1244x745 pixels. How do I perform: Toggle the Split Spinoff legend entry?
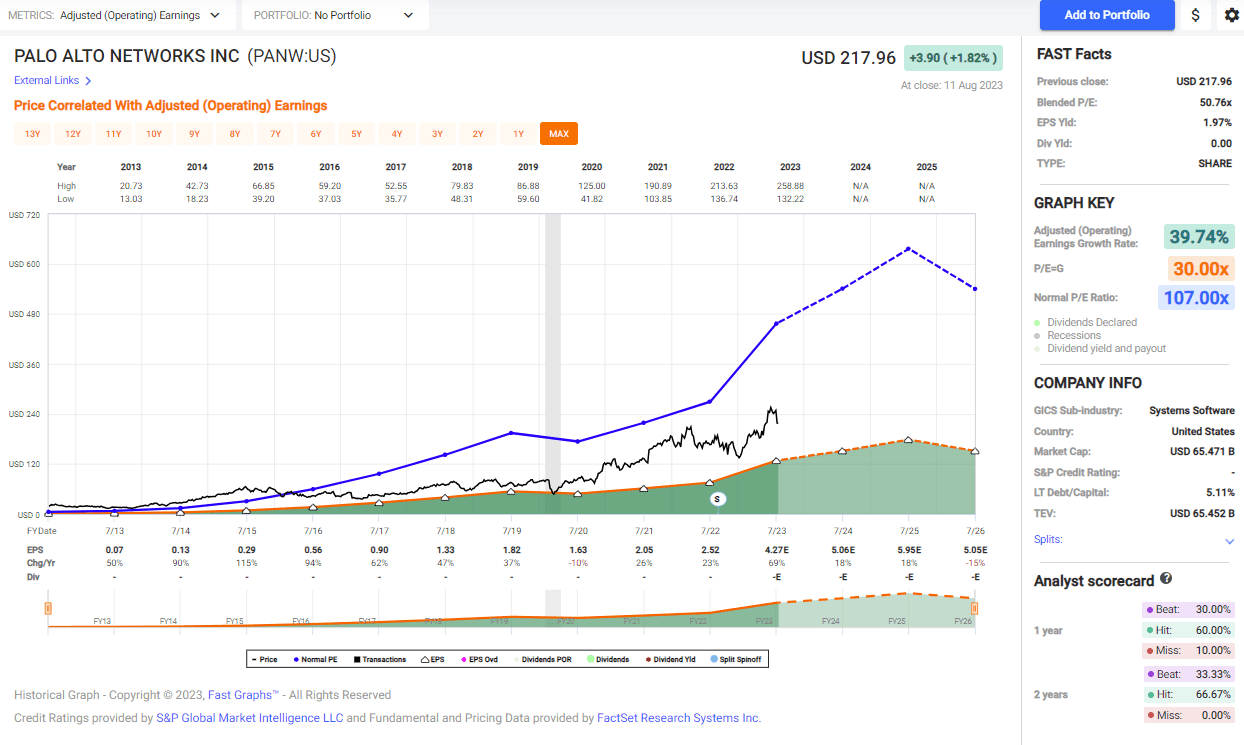(736, 659)
